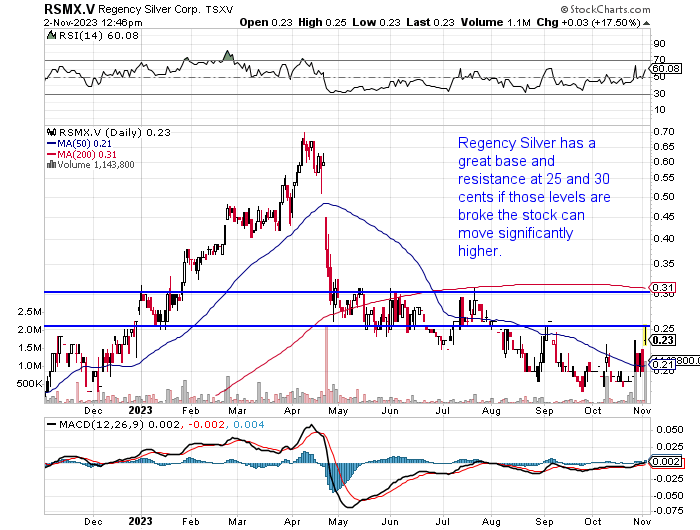Click the candlestick icon beside RSMX.V (Daily)
Image resolution: width=700 pixels, height=530 pixels.
coord(52,132)
